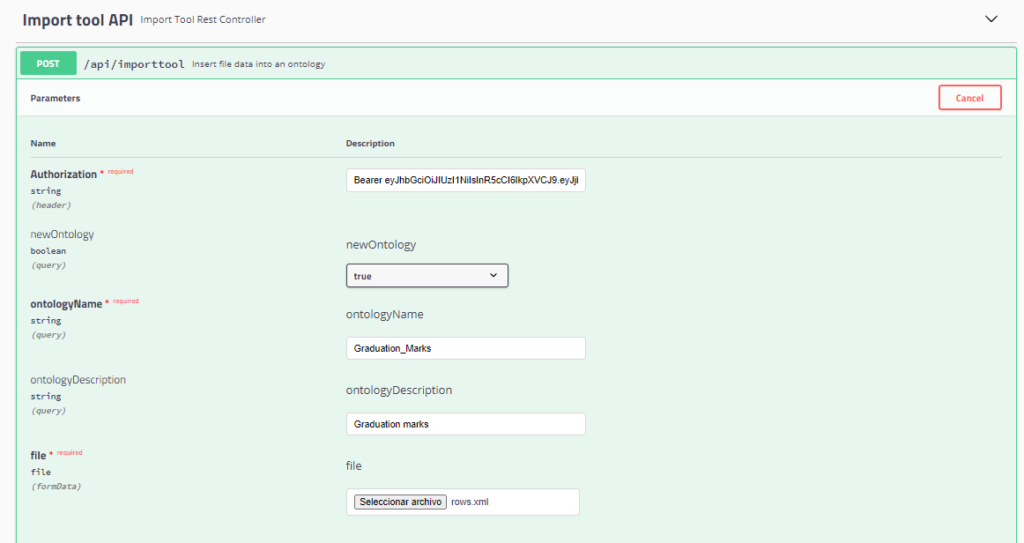1024x543 pixels.
Task: Click the boolean type label under newOntology
Action: coord(48,251)
